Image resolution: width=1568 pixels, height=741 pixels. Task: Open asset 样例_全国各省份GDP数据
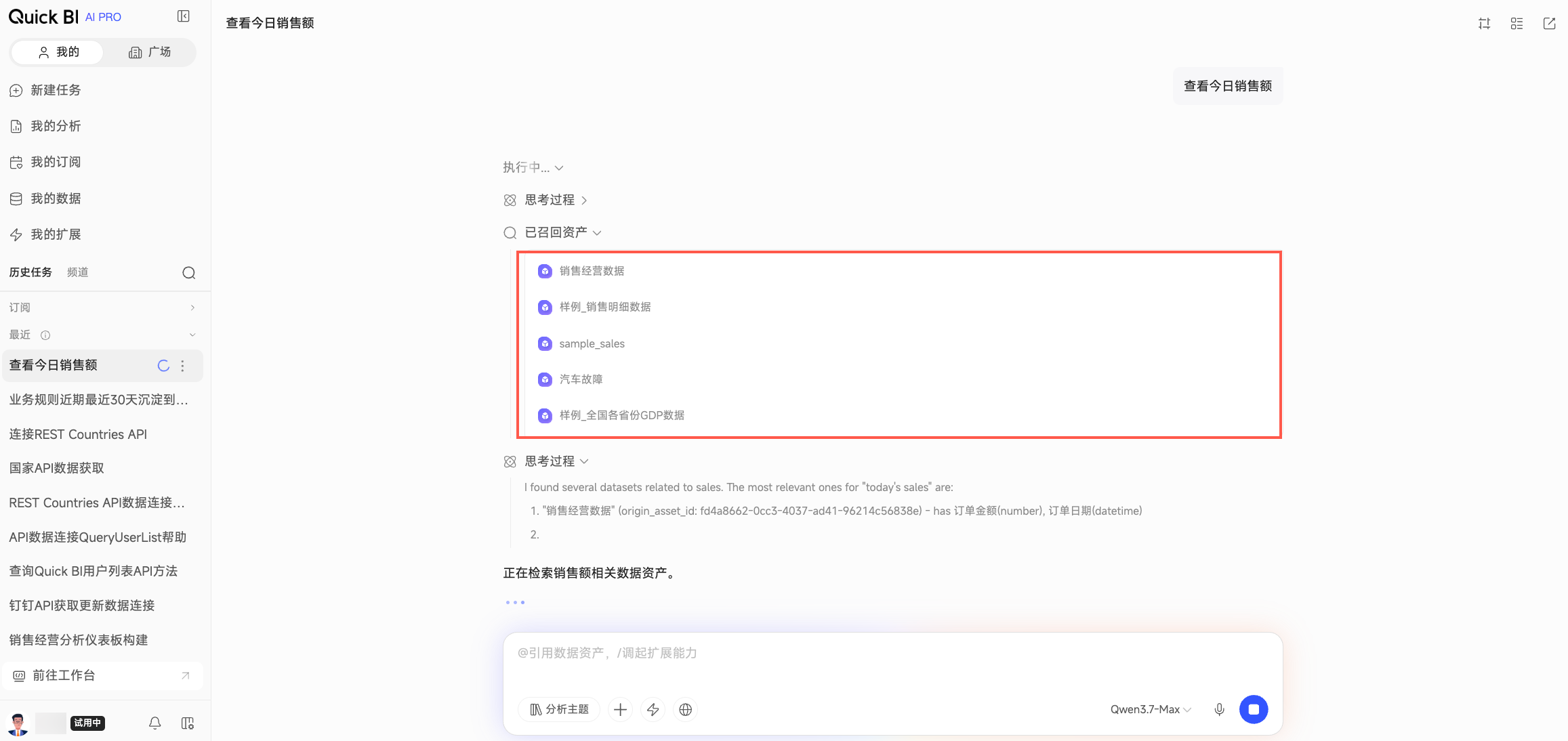tap(611, 415)
